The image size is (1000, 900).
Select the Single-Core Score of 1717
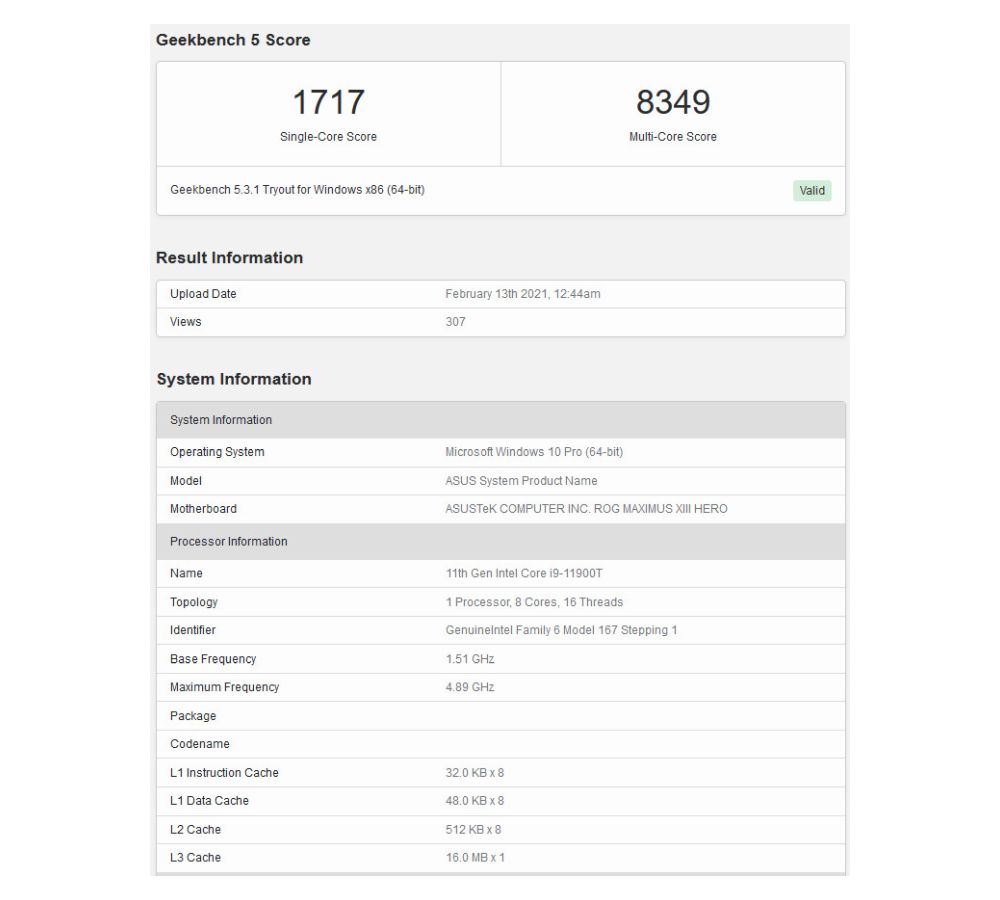point(329,101)
